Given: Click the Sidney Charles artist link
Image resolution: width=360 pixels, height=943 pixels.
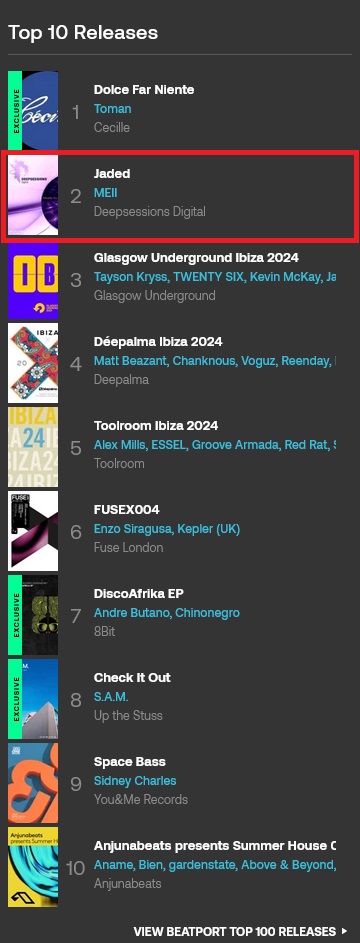Looking at the screenshot, I should coord(135,781).
